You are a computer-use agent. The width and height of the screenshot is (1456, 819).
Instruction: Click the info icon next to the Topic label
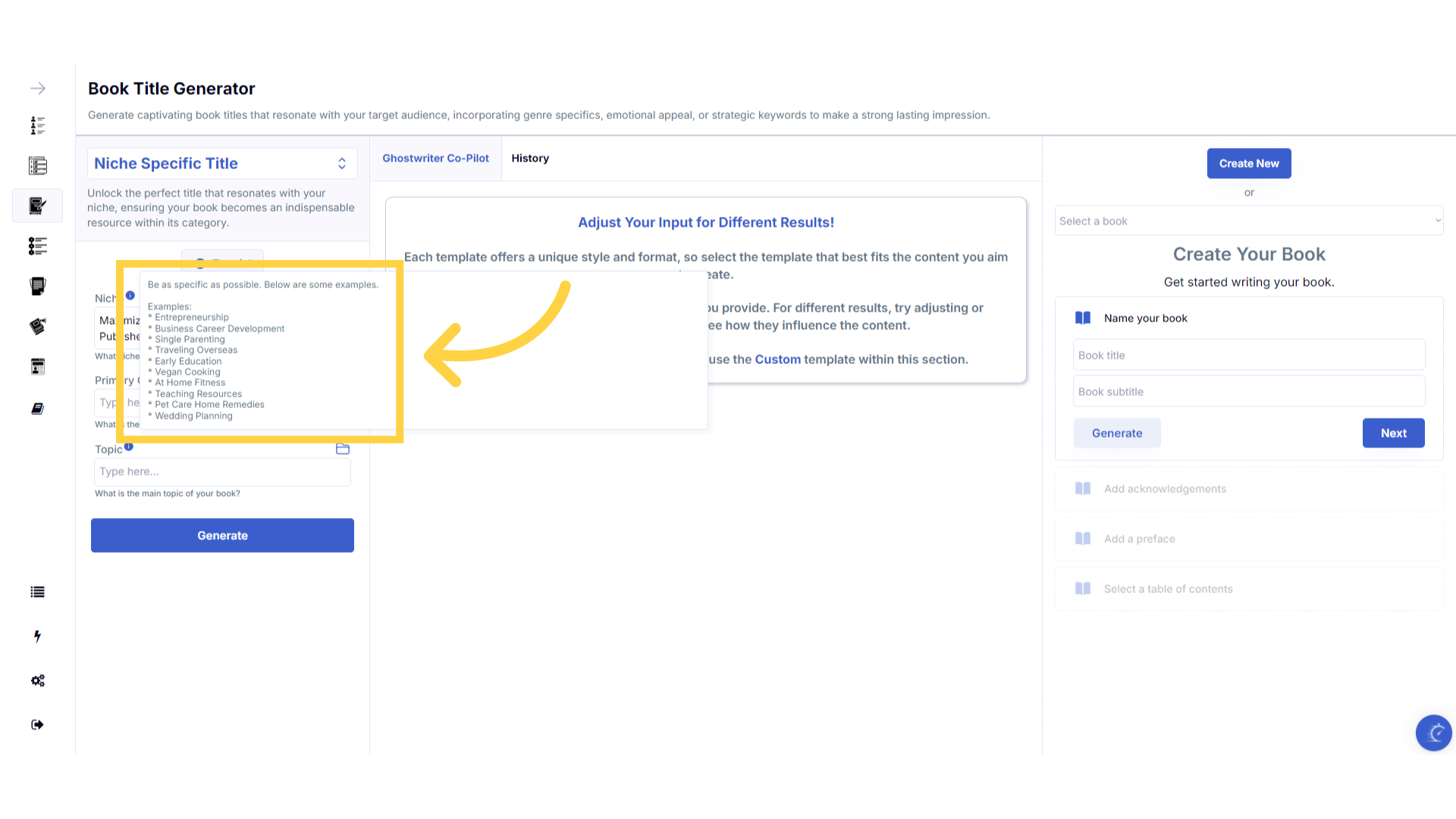[x=129, y=447]
